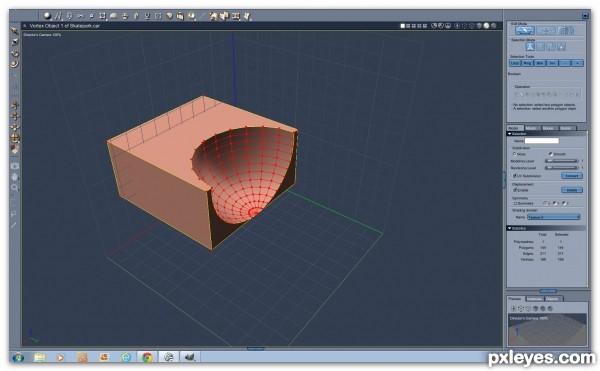Click arrow beside Vertex Object 1 title

pyautogui.click(x=25, y=26)
